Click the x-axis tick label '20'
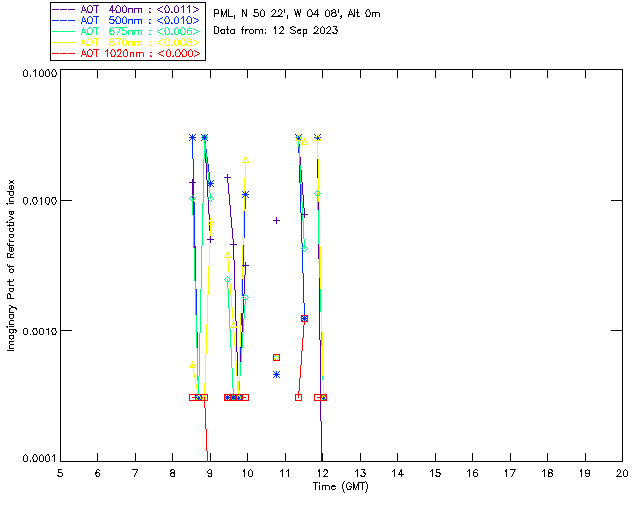 [622, 473]
